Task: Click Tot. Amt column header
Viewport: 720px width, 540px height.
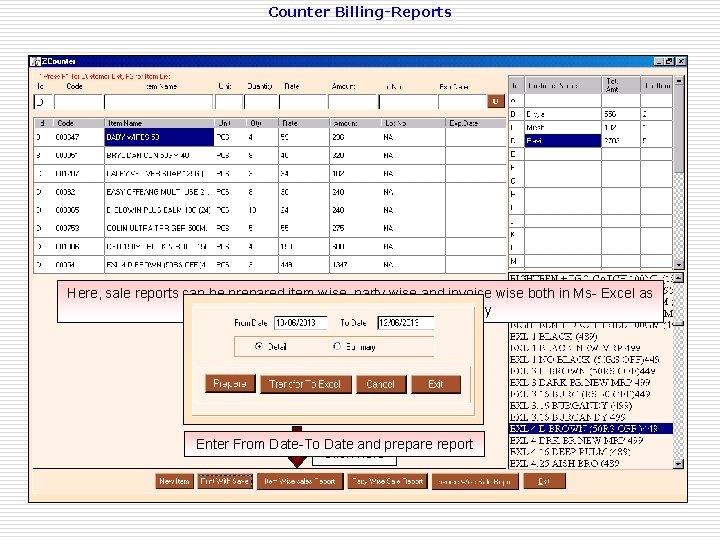Action: (621, 85)
